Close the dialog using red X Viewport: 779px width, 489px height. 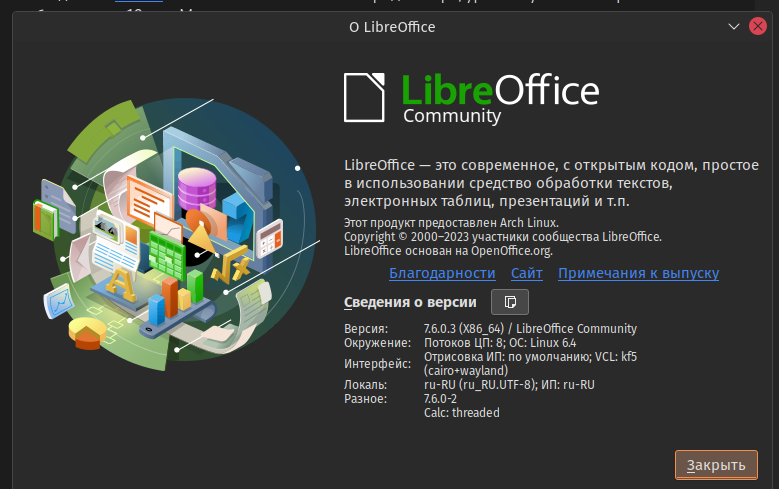click(758, 26)
